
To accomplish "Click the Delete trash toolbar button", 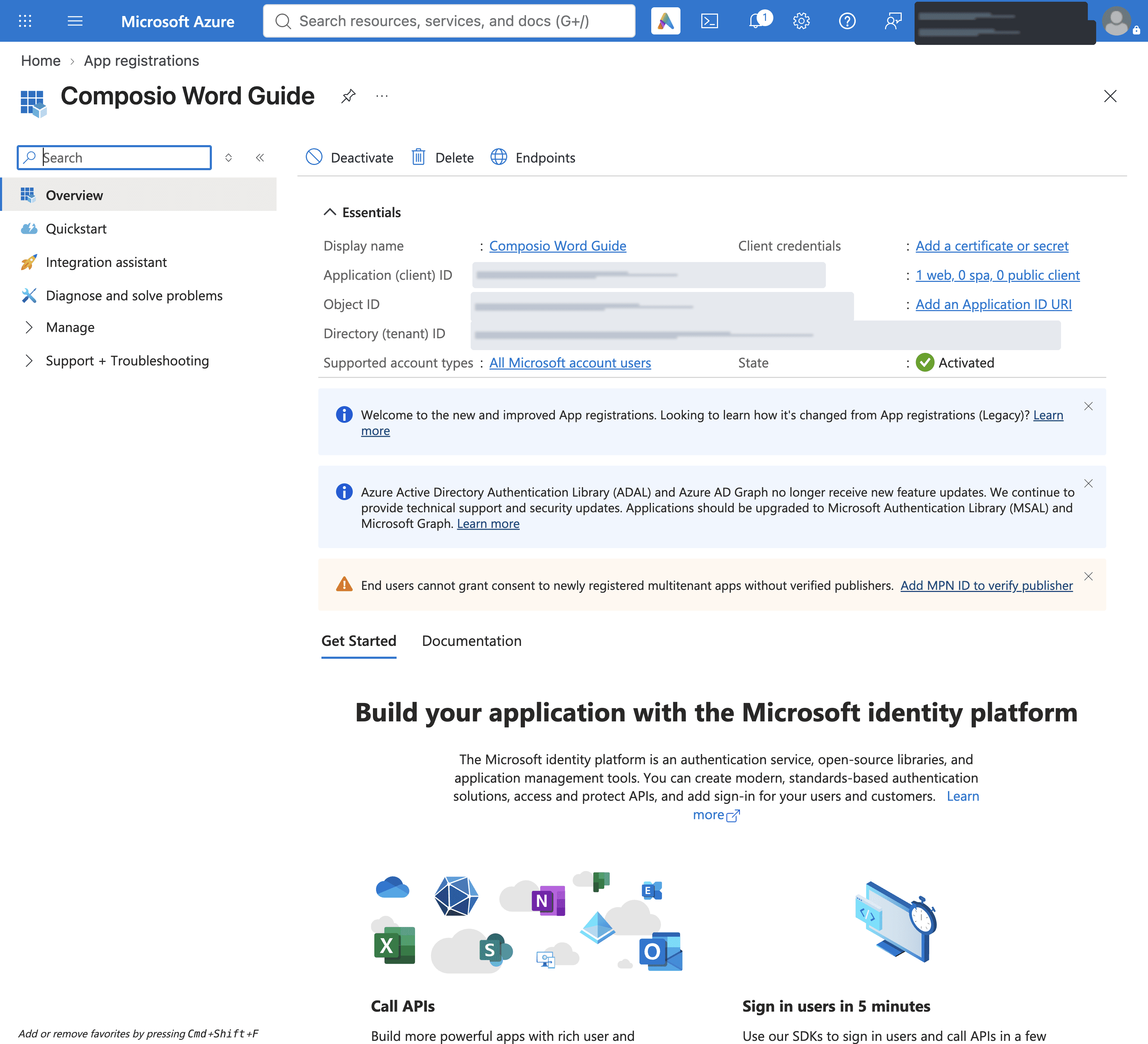I will click(443, 157).
